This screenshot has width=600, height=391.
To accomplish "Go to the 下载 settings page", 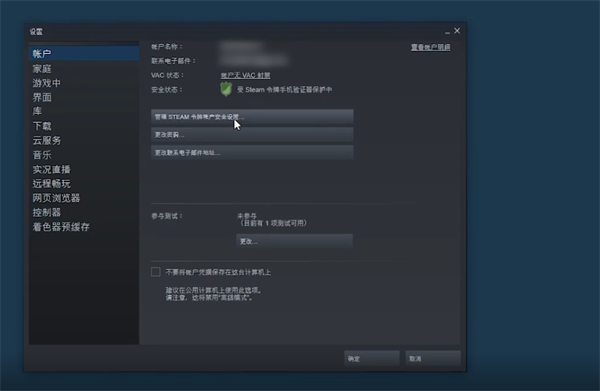I will click(x=42, y=126).
